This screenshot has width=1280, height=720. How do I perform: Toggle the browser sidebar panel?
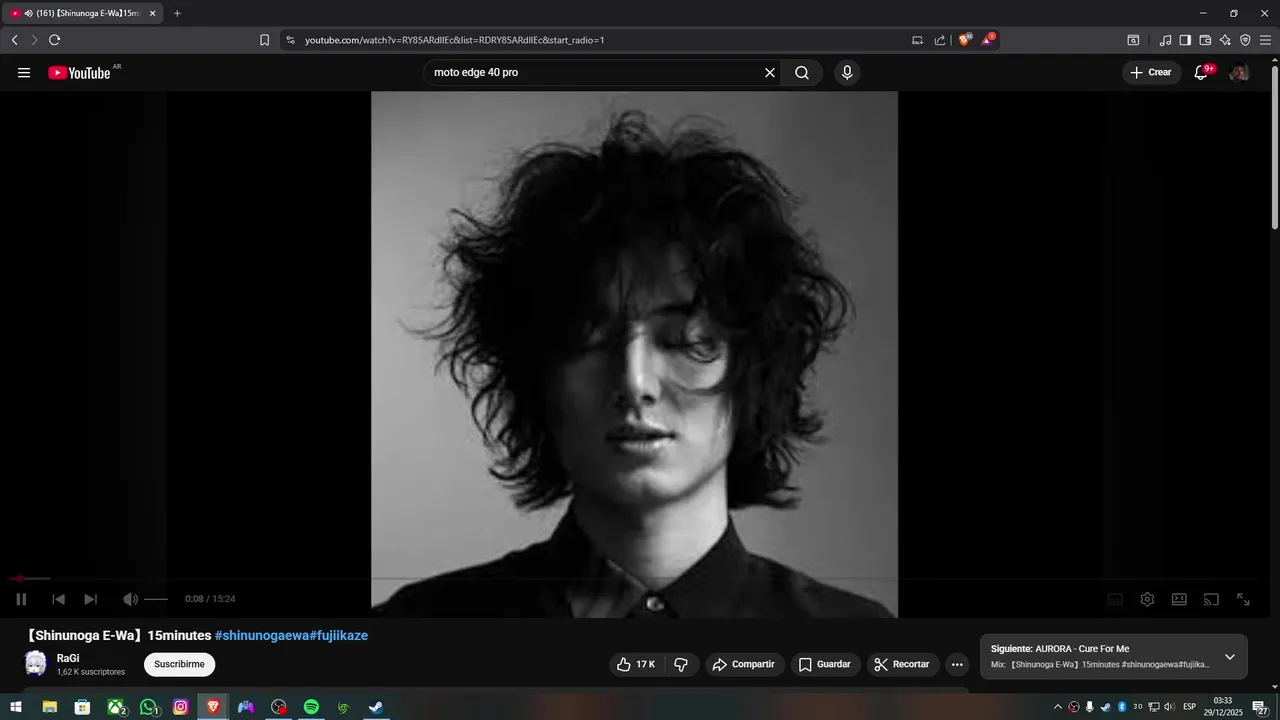1185,40
